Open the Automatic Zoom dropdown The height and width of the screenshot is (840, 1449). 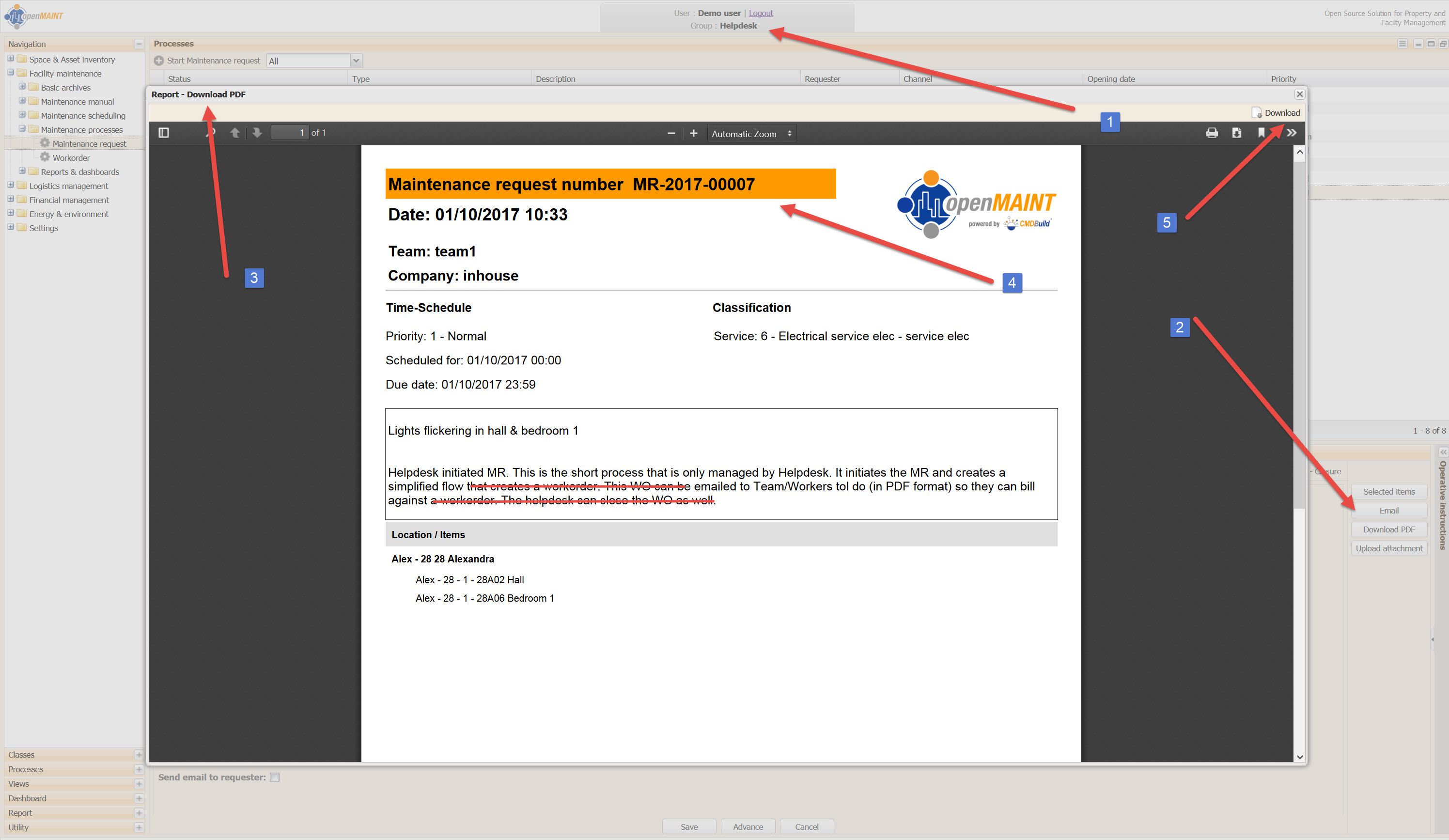coord(751,134)
